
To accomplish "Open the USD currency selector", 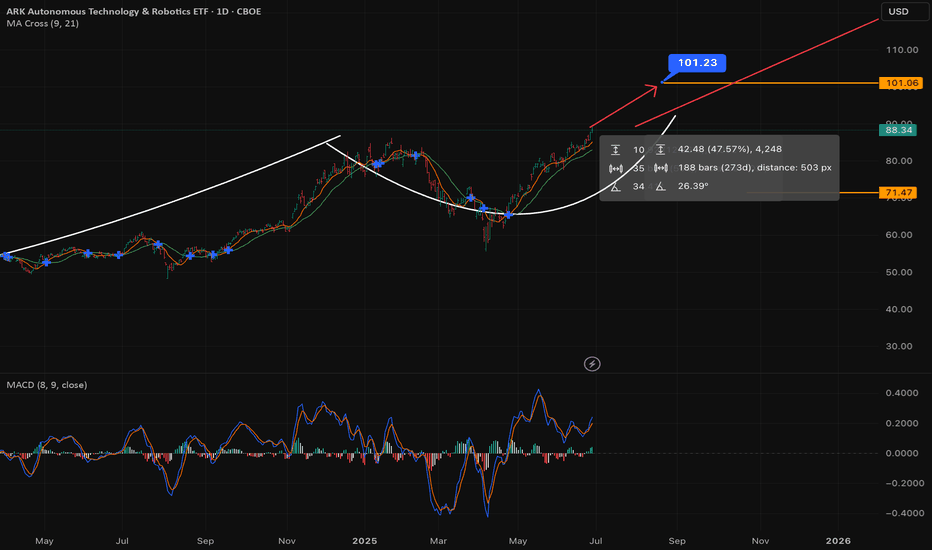I will (x=903, y=11).
